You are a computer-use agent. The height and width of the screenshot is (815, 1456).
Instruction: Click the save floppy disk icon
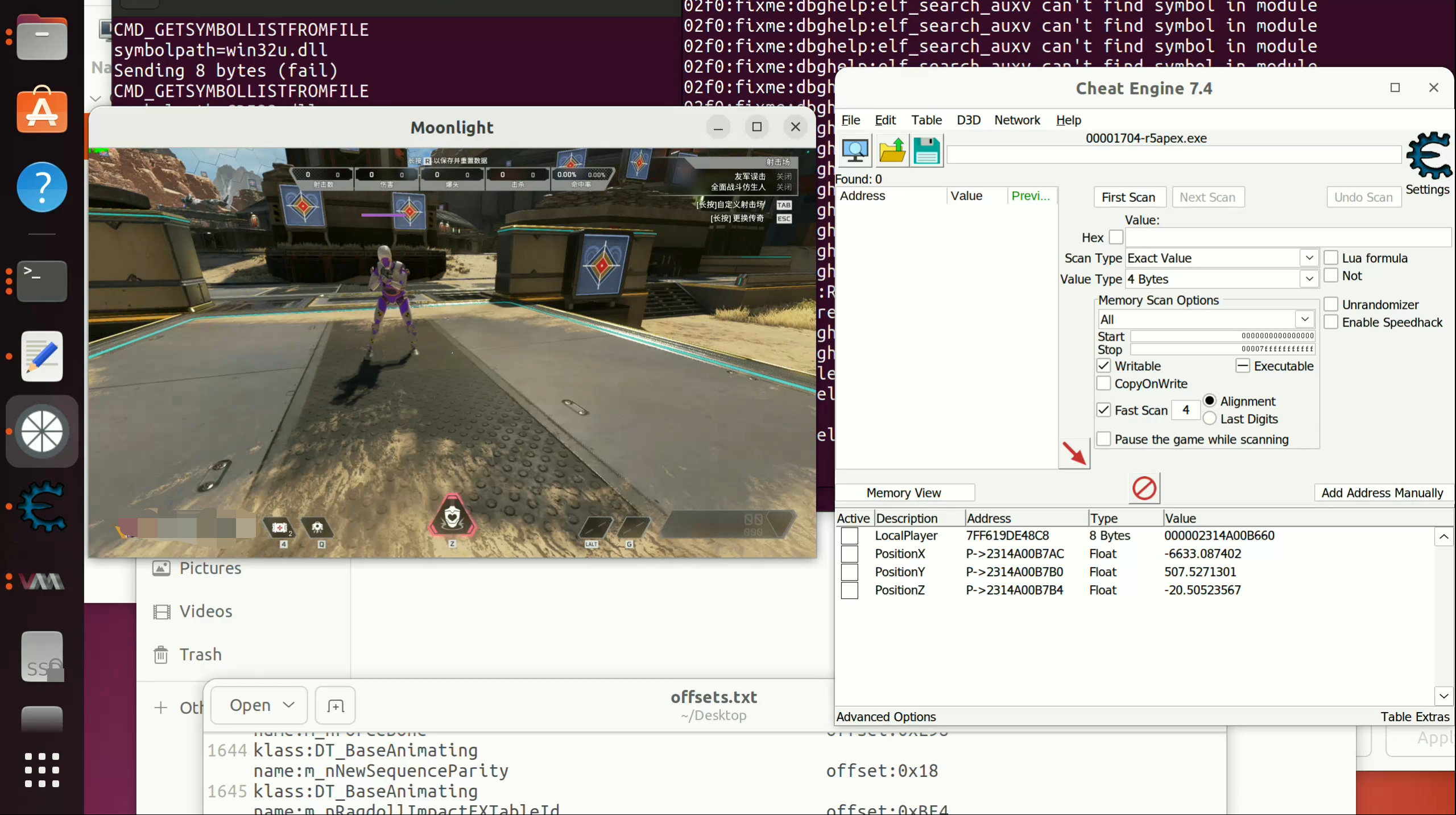click(926, 151)
